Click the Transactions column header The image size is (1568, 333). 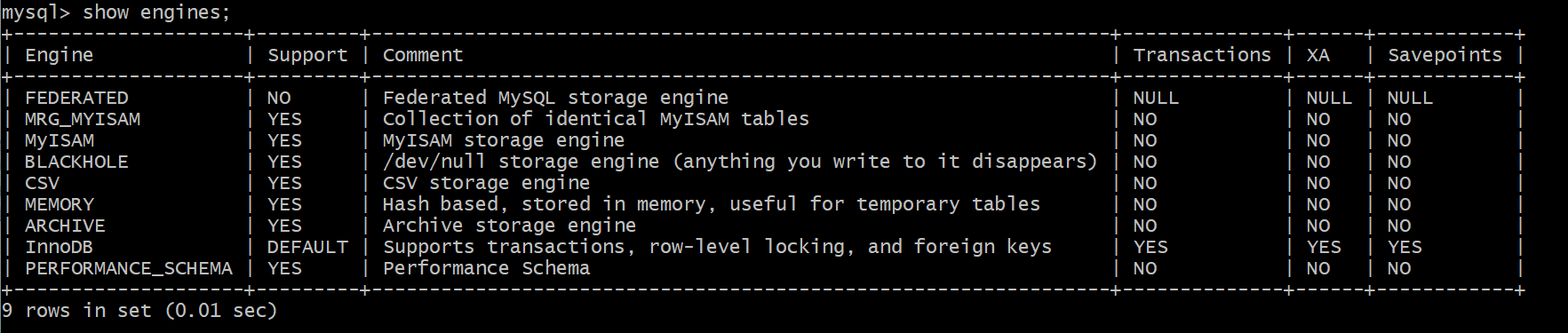[x=1202, y=55]
